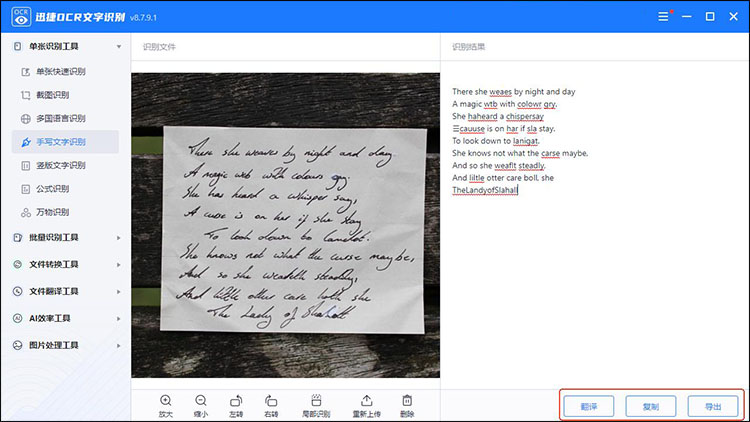Click the line 'TheLandyofSlahall'

(x=485, y=190)
